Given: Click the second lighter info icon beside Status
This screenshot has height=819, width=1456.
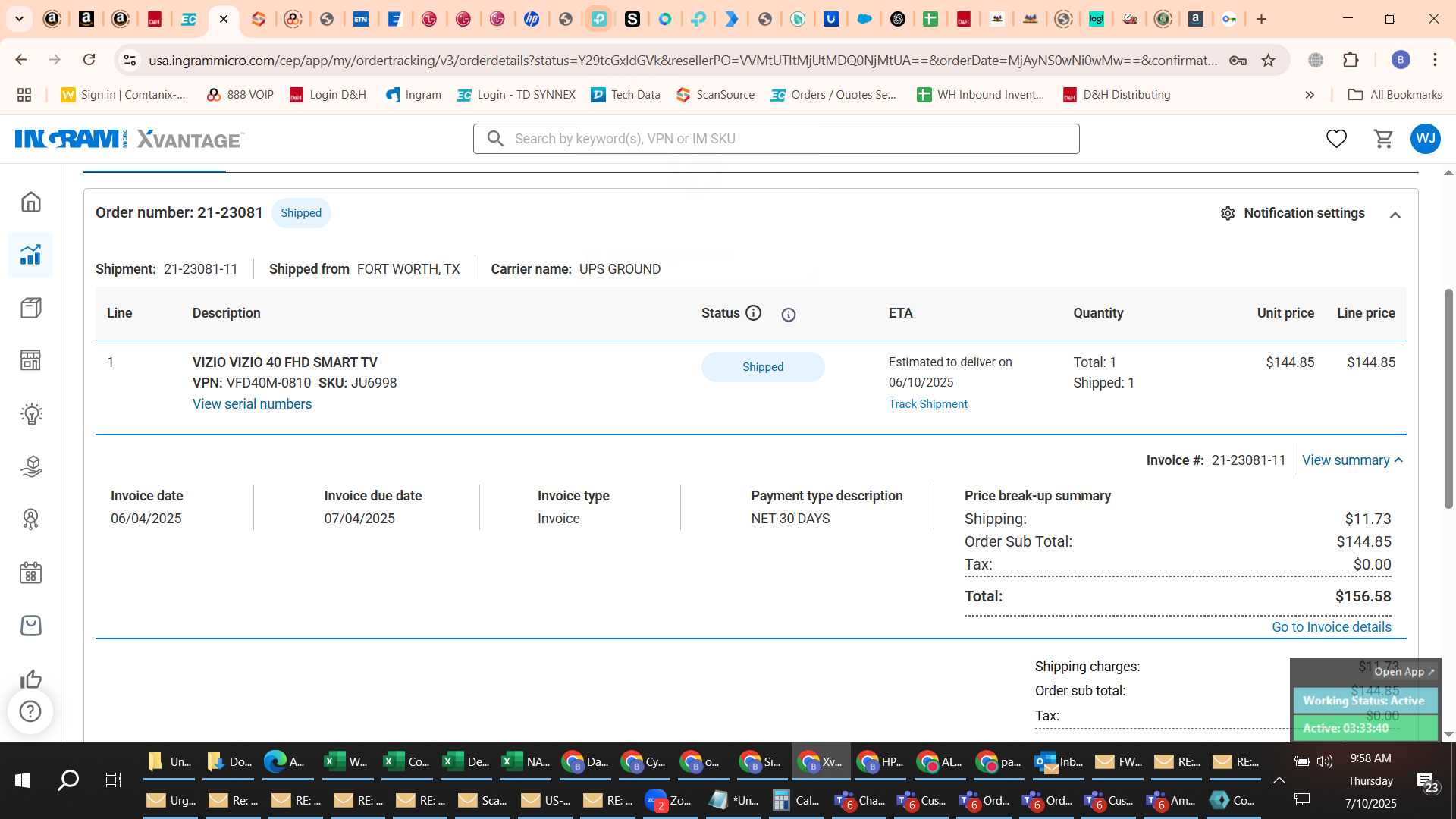Looking at the screenshot, I should pyautogui.click(x=789, y=315).
